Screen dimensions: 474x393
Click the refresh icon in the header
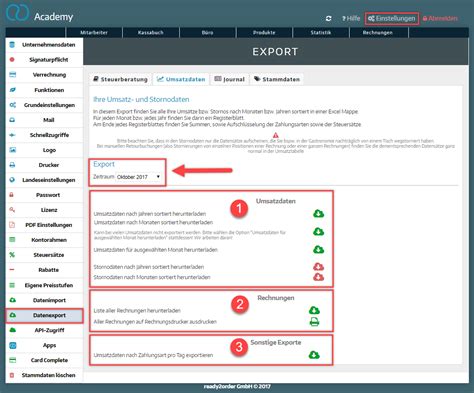(x=328, y=19)
